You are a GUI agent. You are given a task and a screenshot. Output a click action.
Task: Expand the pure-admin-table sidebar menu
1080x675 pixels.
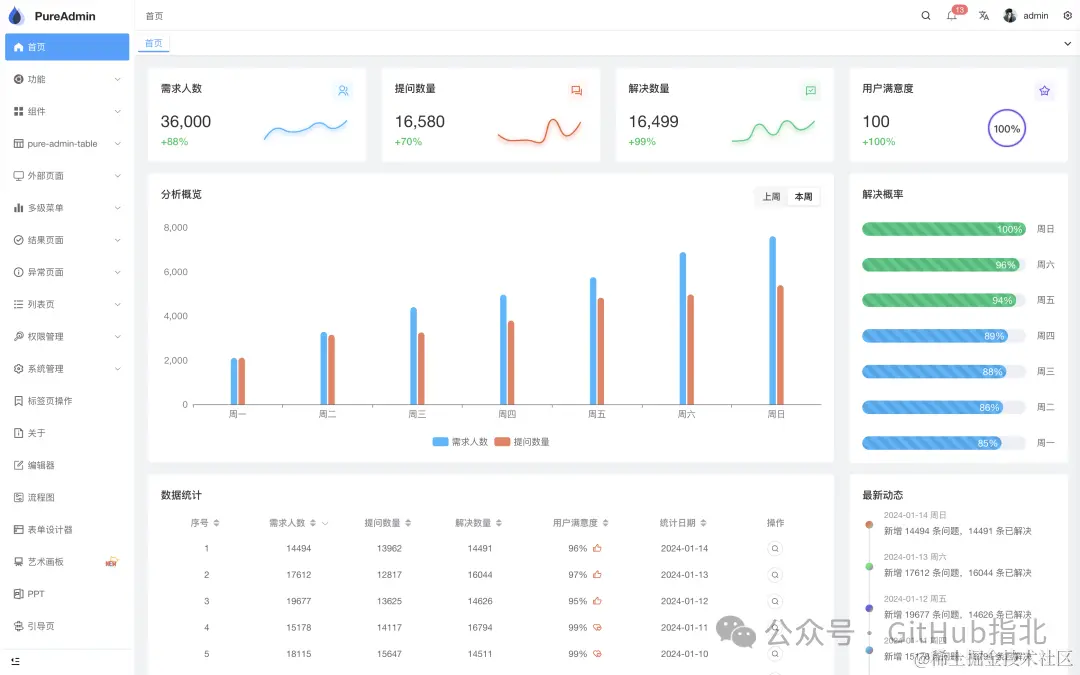[67, 144]
